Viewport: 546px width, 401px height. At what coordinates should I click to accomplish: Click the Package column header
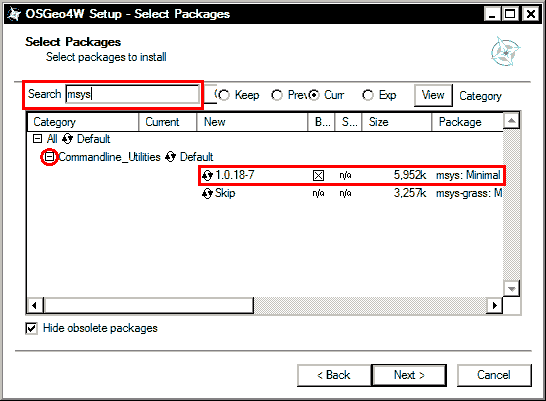(467, 122)
